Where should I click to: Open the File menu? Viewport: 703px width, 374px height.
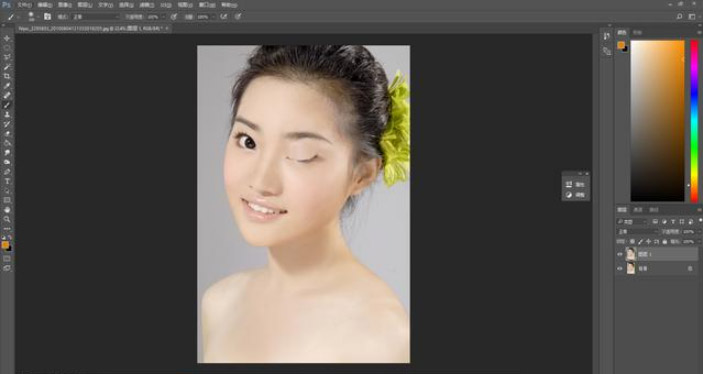point(24,5)
